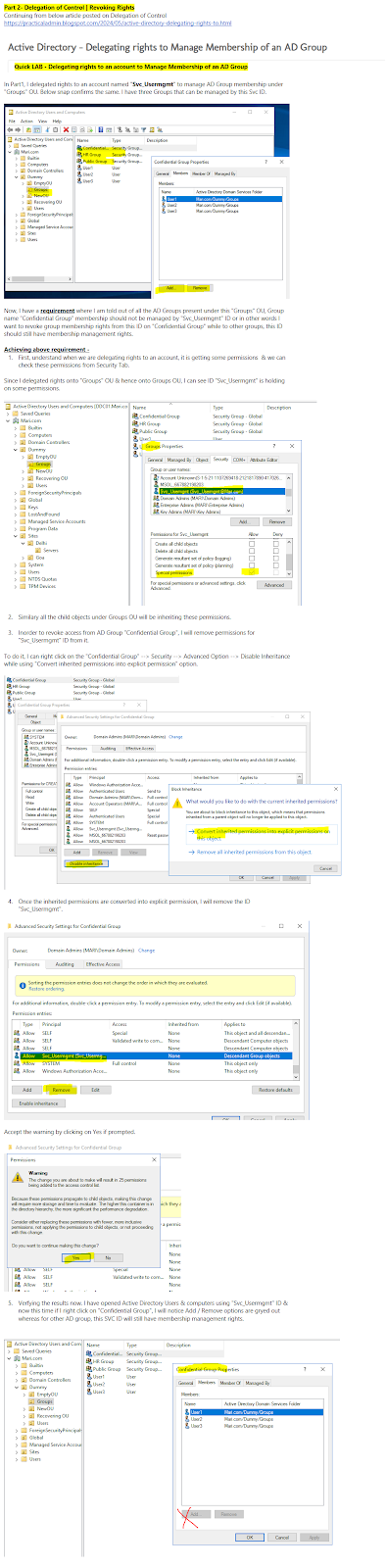Screen dimensions: 386x1568
Task: Click Yes in the Warning dialog
Action: (76, 1257)
